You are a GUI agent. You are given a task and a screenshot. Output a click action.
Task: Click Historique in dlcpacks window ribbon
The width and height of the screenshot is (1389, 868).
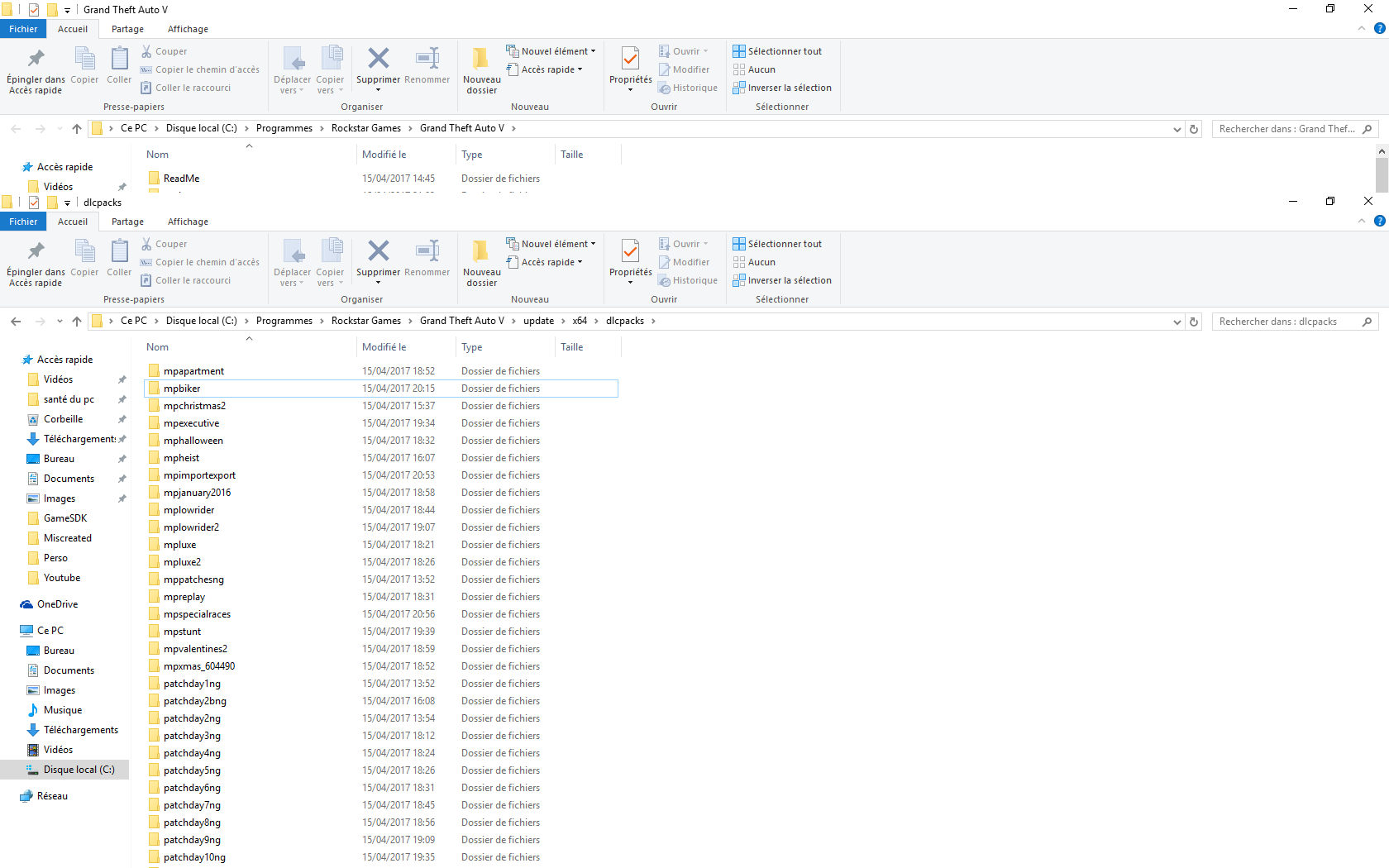click(688, 280)
